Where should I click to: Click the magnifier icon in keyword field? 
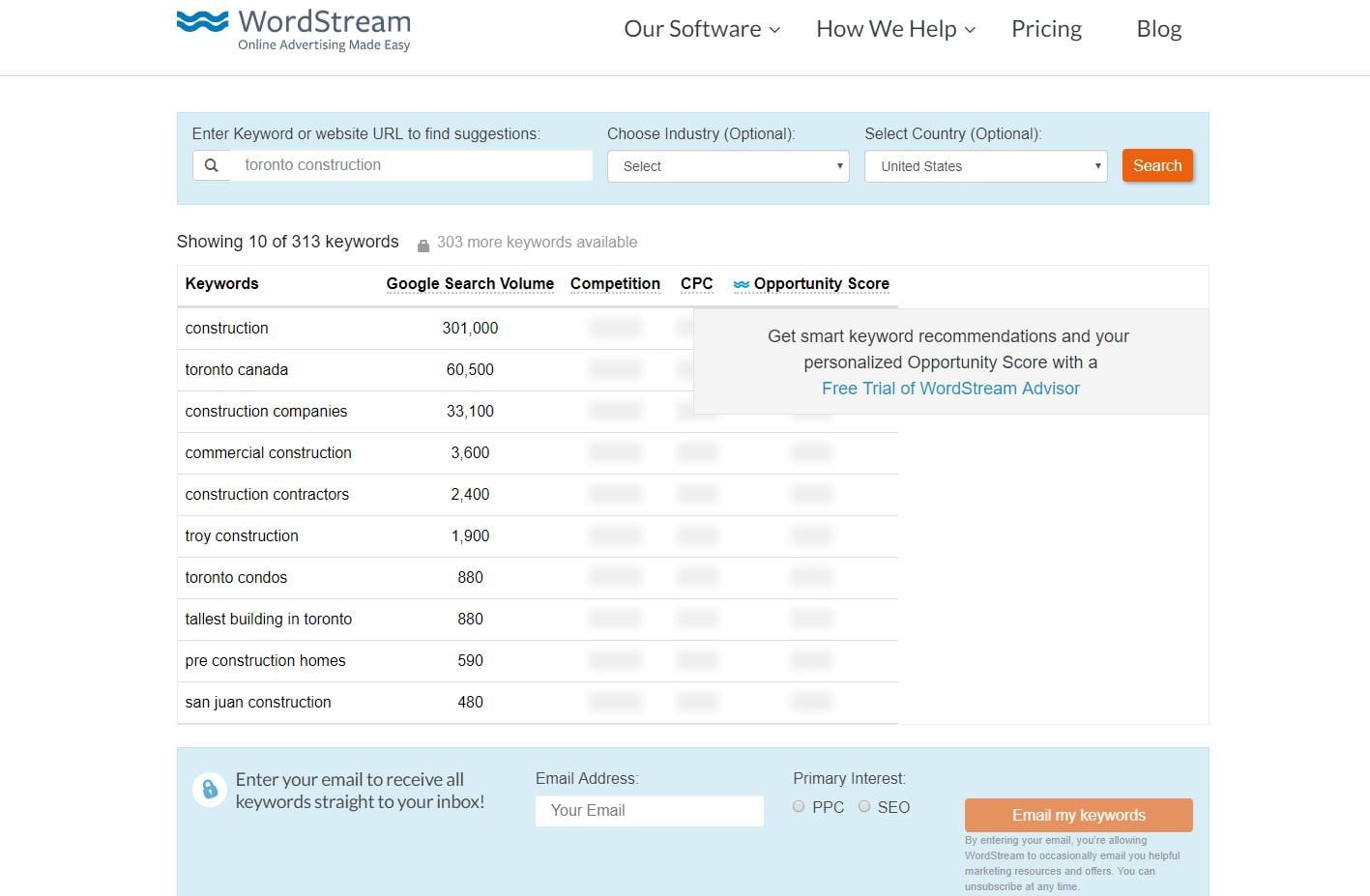(x=212, y=165)
